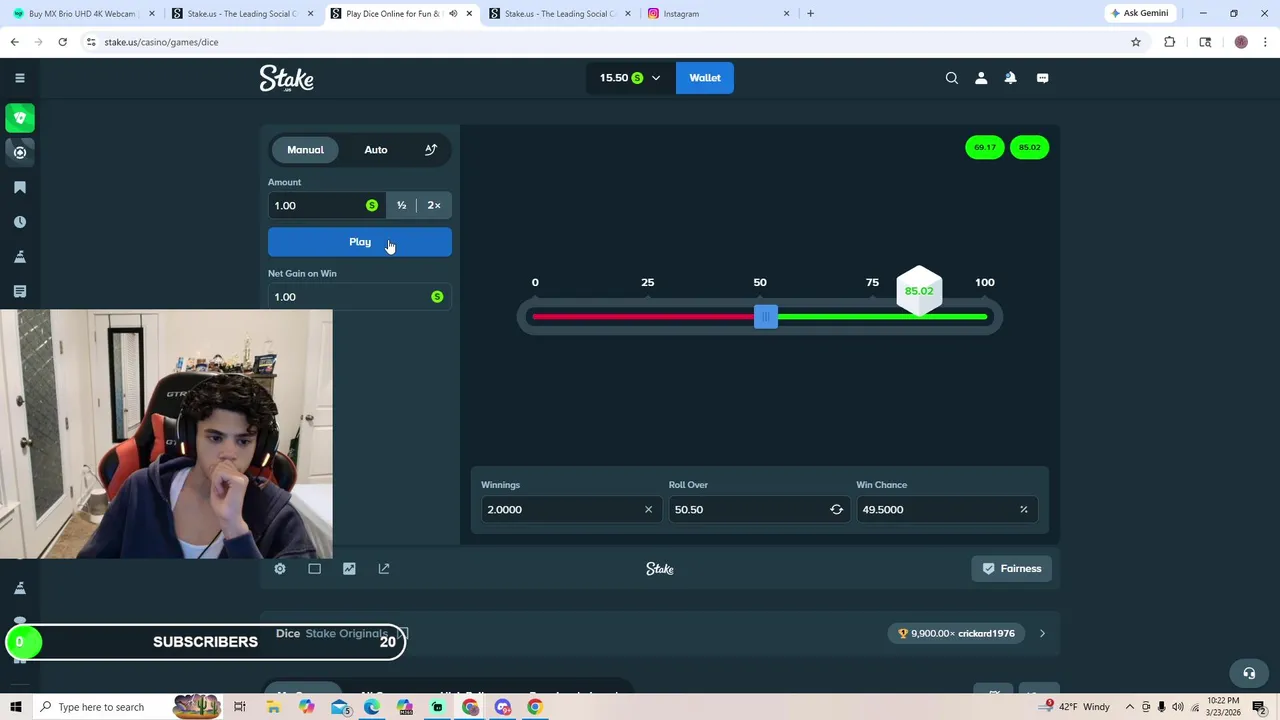
Task: Click the Stake logo in header
Action: (x=286, y=78)
